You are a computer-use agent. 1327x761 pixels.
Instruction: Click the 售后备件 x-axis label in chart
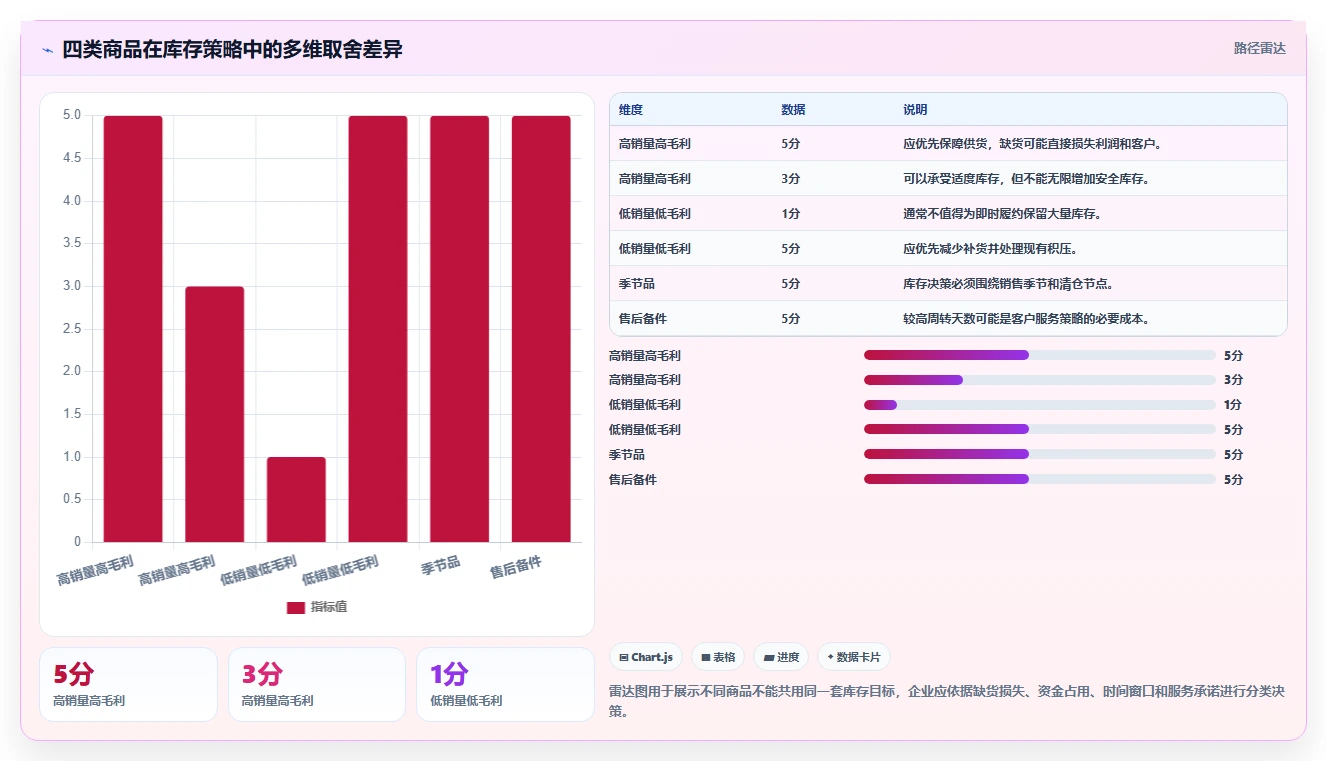coord(516,569)
